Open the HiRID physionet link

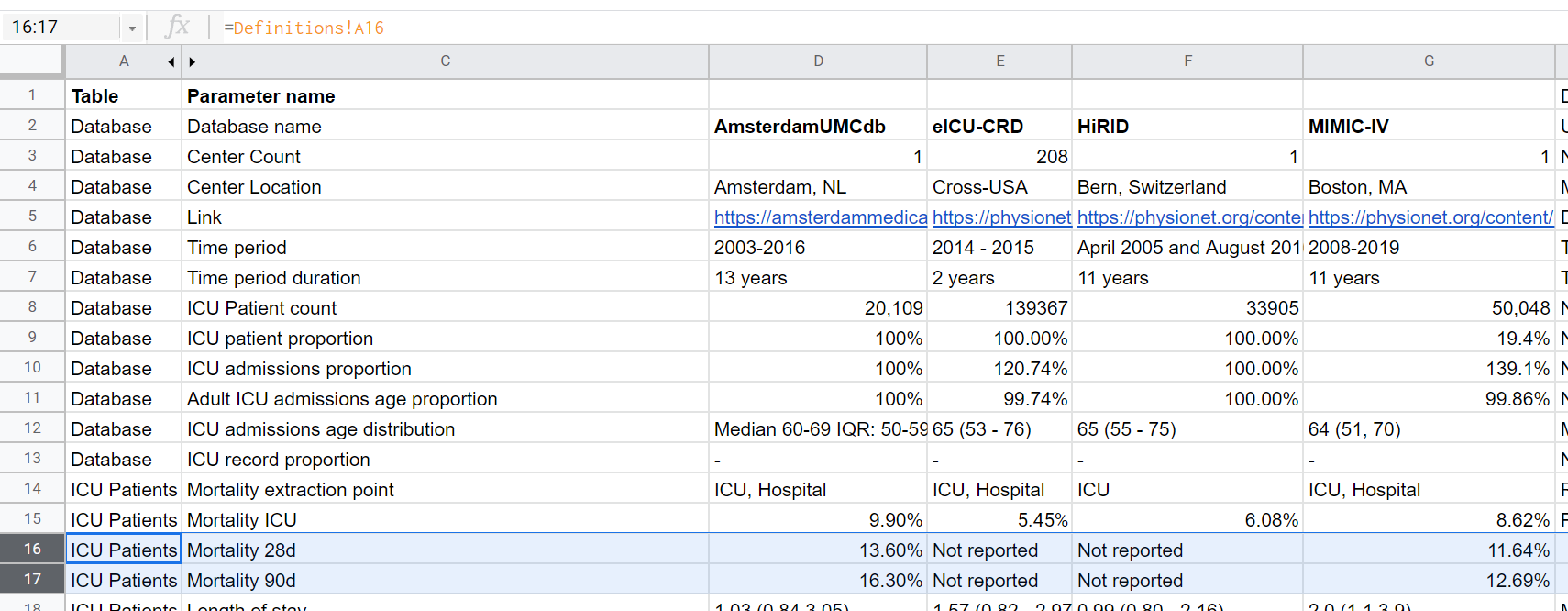point(1189,217)
